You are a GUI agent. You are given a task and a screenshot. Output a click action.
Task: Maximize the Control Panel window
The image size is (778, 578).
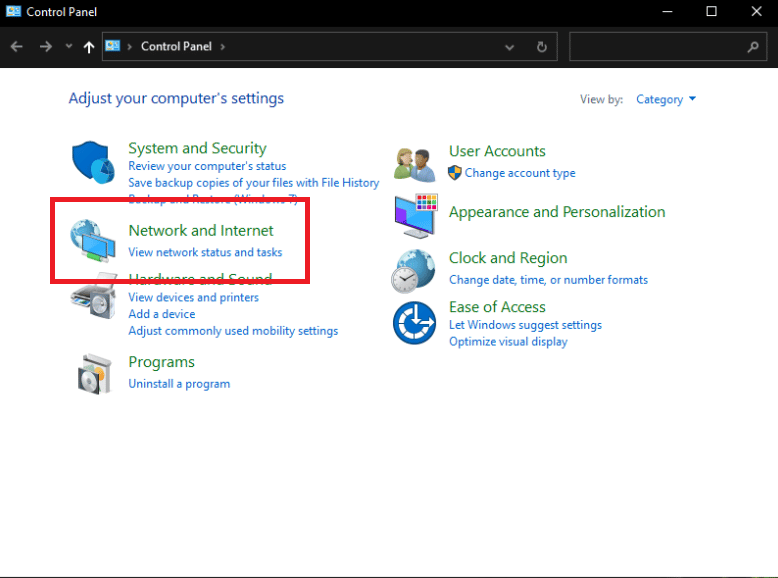click(712, 11)
